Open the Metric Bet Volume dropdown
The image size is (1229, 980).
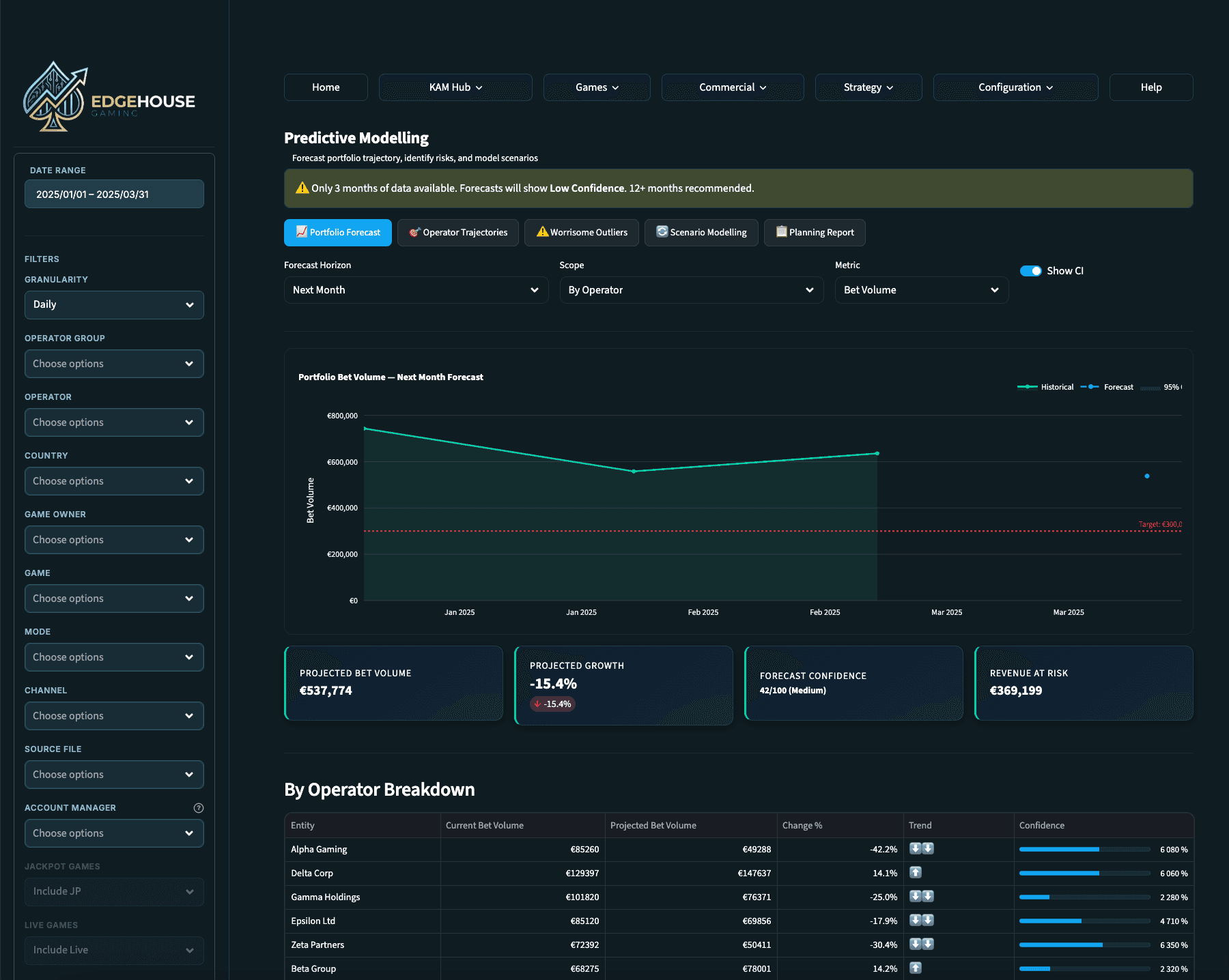click(921, 290)
